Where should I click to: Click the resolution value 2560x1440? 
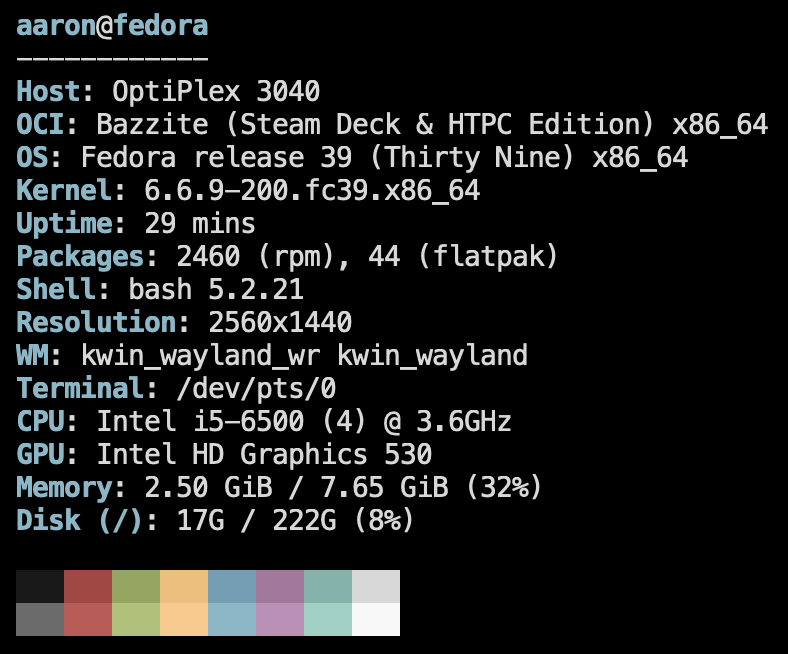pyautogui.click(x=280, y=323)
